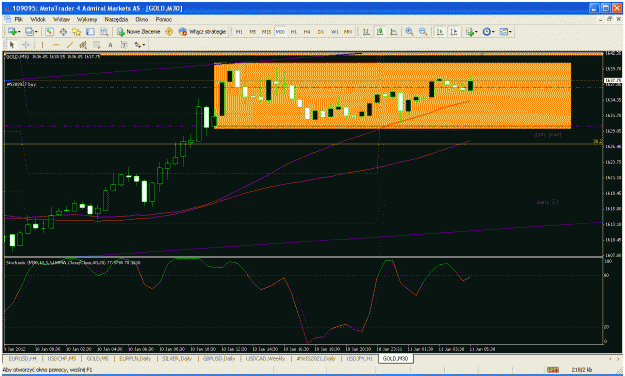Screen dimensions: 625x376
Task: Click the new chart icon
Action: (x=12, y=31)
